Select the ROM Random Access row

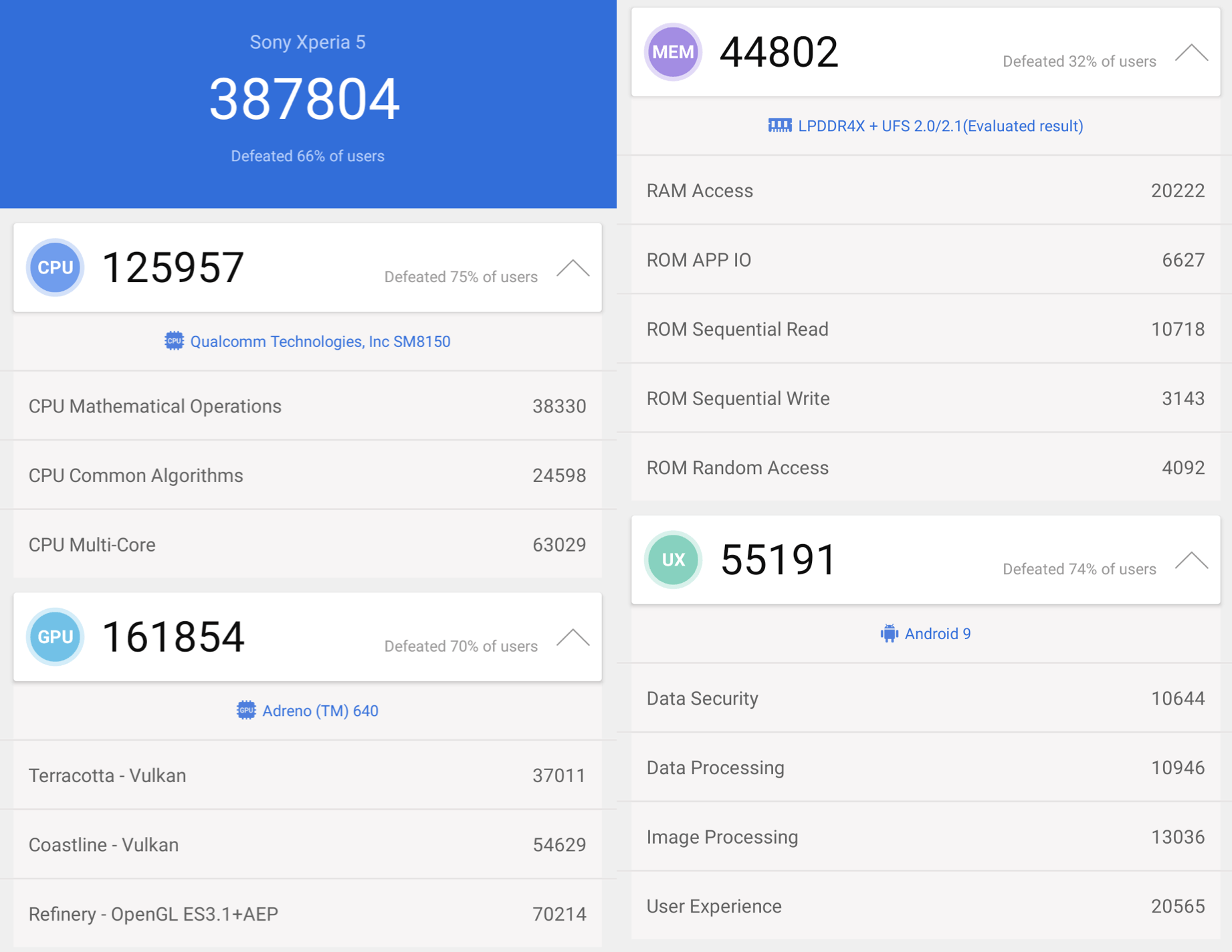926,467
